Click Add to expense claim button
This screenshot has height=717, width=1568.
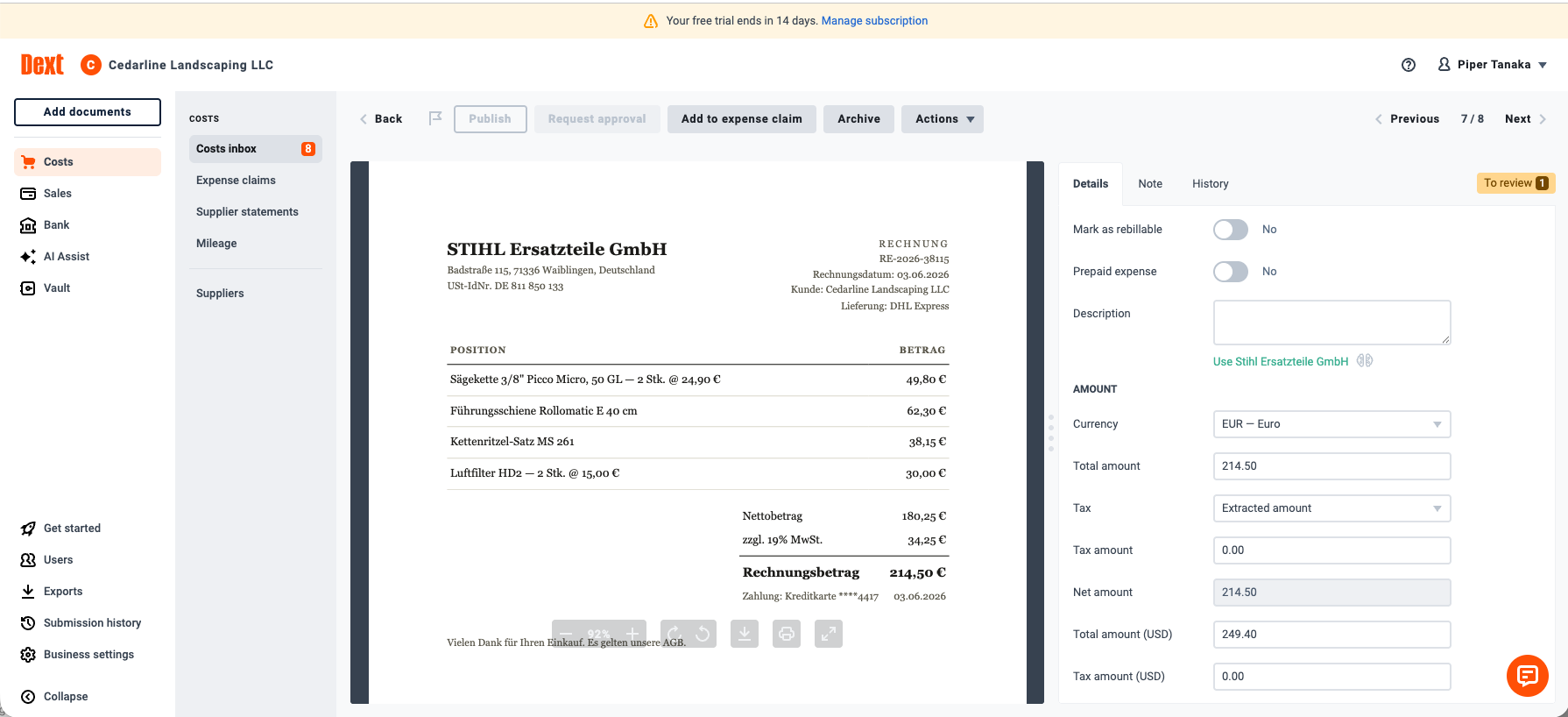[x=742, y=119]
